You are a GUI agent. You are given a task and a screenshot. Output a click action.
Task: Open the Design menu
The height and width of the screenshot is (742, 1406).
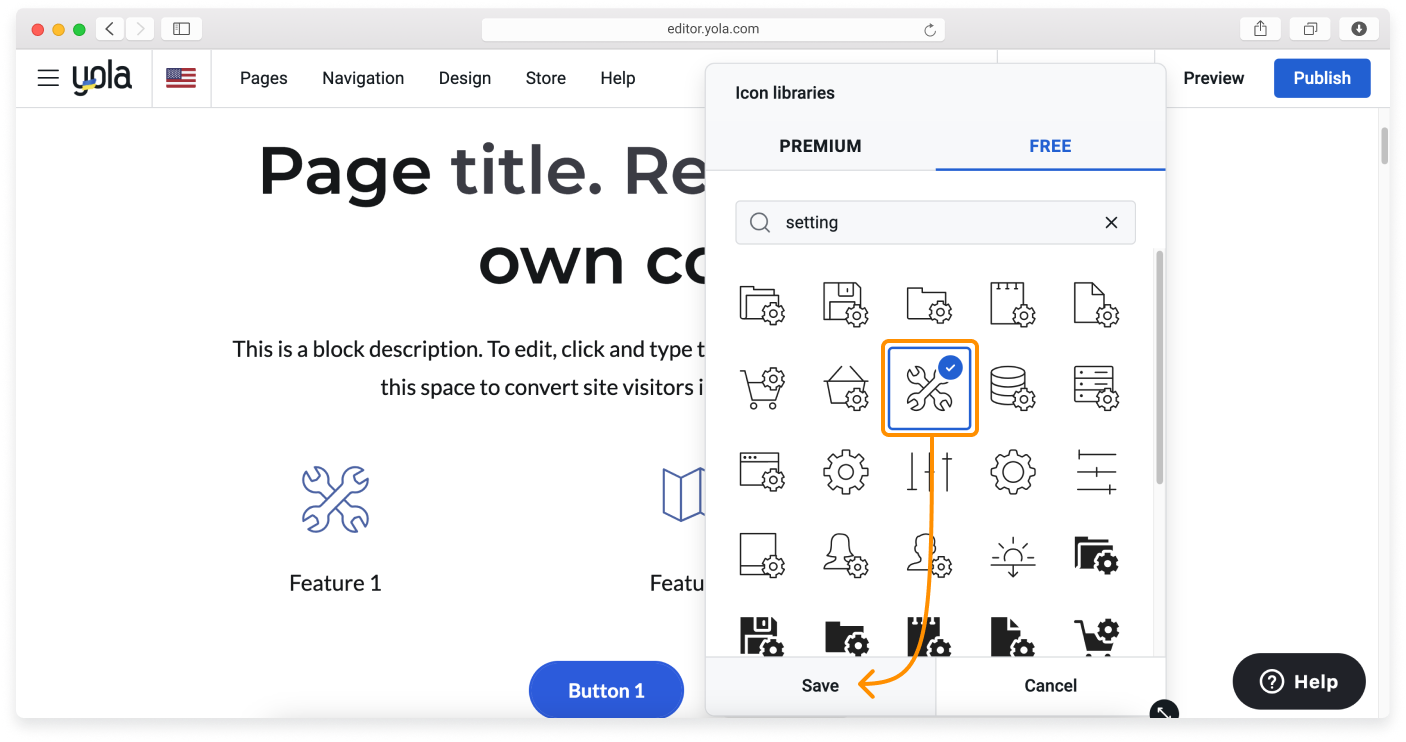click(465, 78)
